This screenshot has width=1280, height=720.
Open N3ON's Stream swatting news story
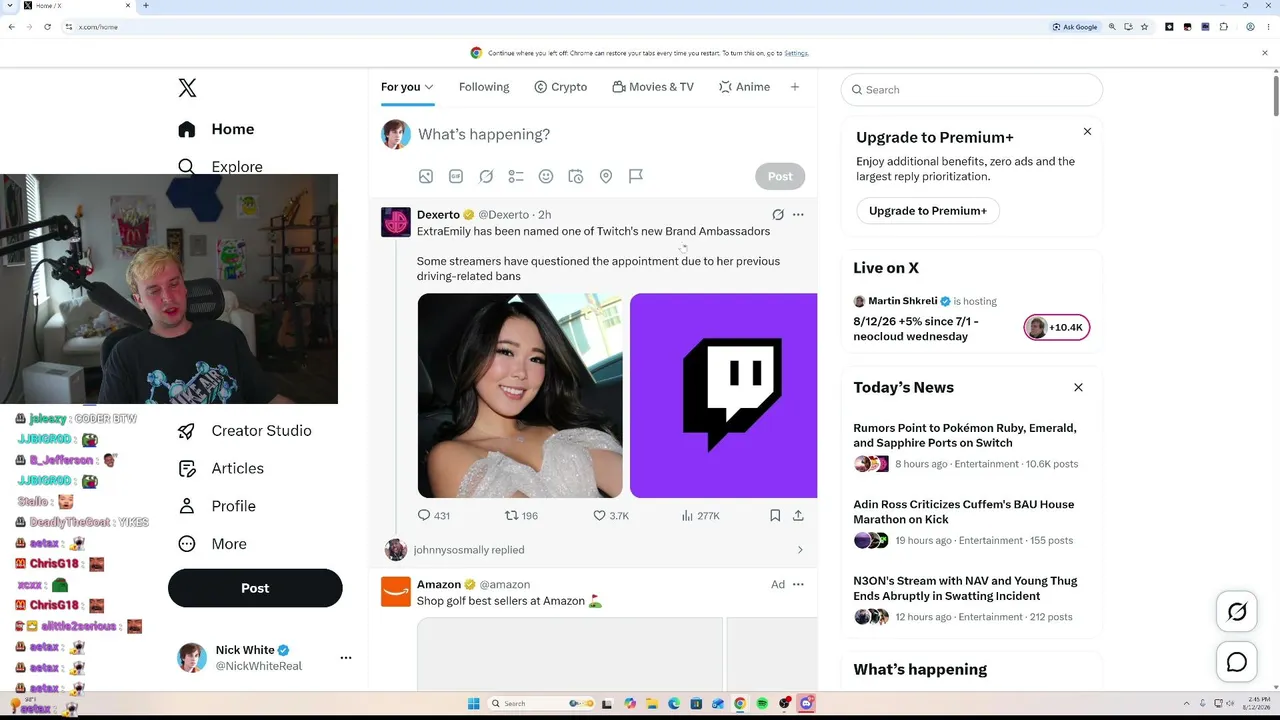point(965,588)
